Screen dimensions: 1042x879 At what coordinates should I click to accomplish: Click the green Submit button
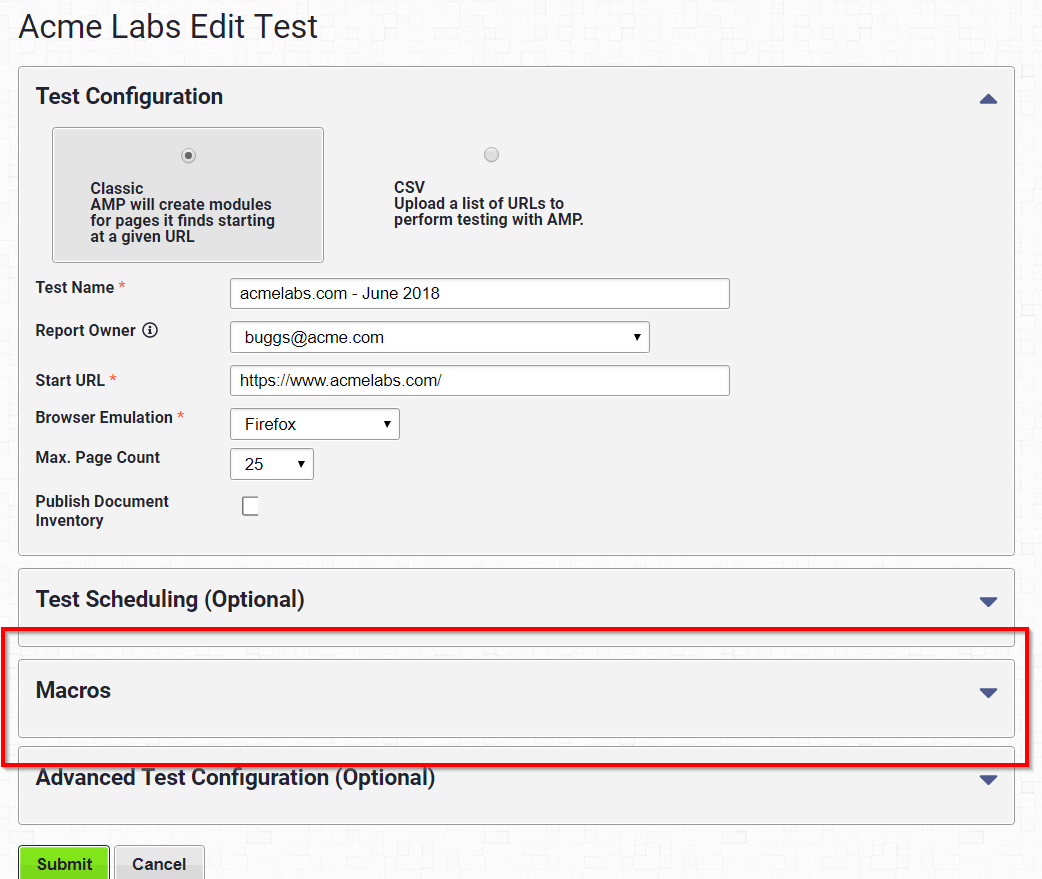coord(64,863)
